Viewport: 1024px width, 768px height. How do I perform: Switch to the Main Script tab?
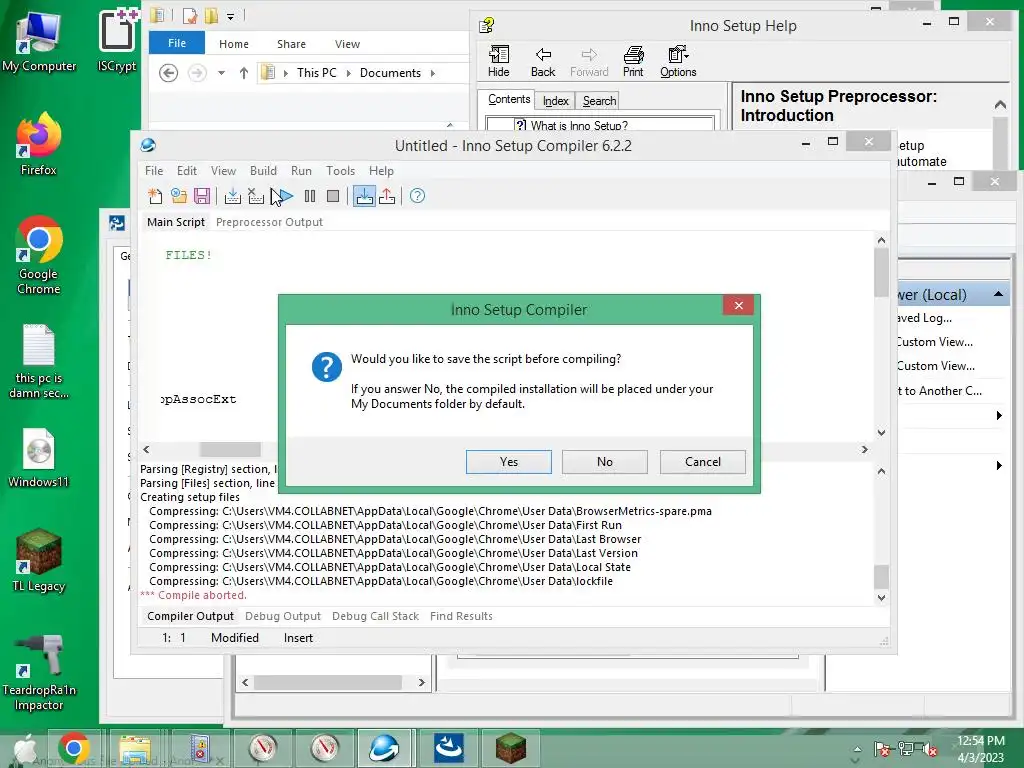tap(176, 222)
